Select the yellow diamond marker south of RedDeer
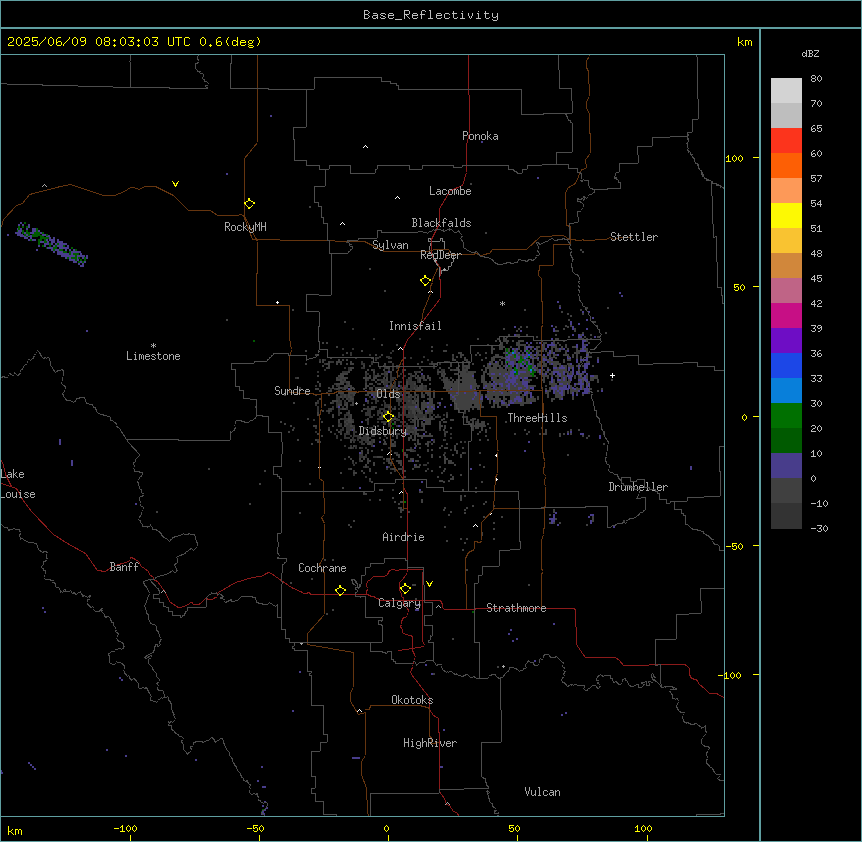The height and width of the screenshot is (842, 862). tap(425, 280)
